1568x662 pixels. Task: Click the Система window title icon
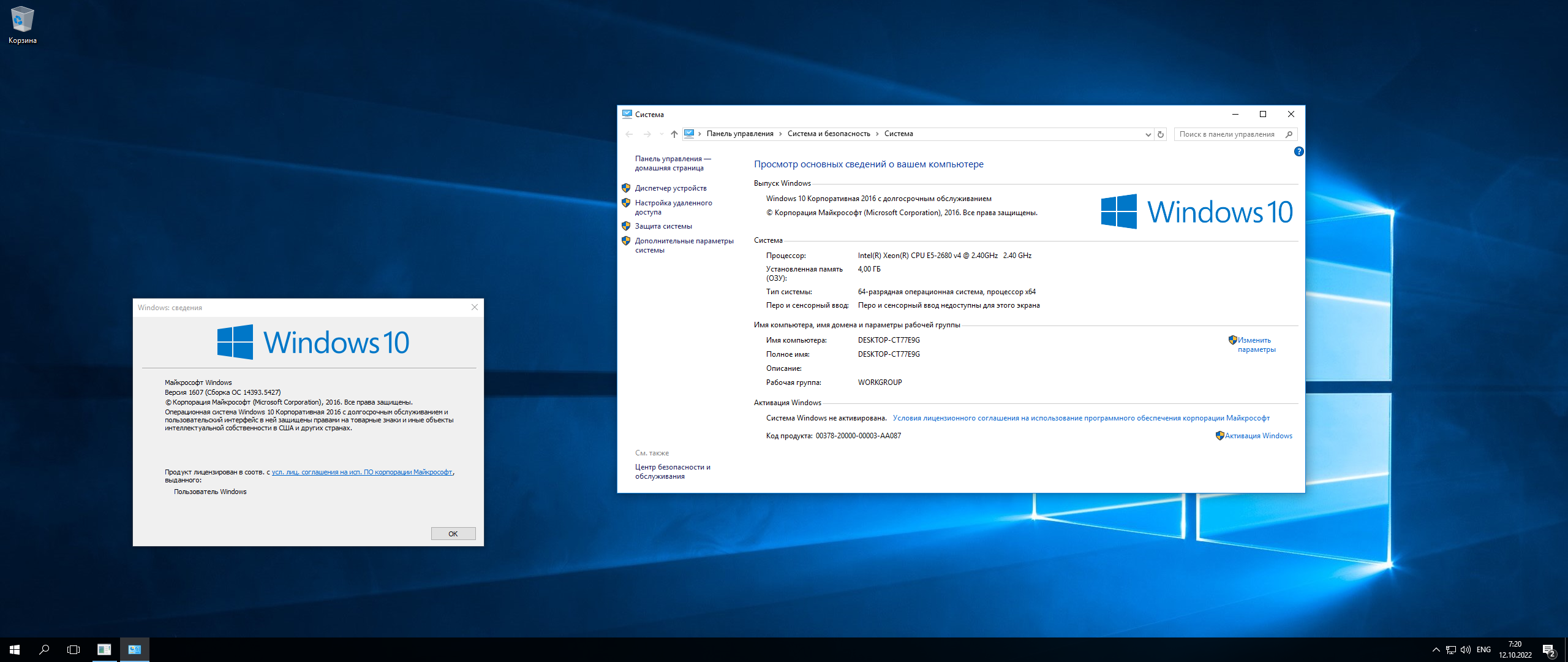click(627, 114)
